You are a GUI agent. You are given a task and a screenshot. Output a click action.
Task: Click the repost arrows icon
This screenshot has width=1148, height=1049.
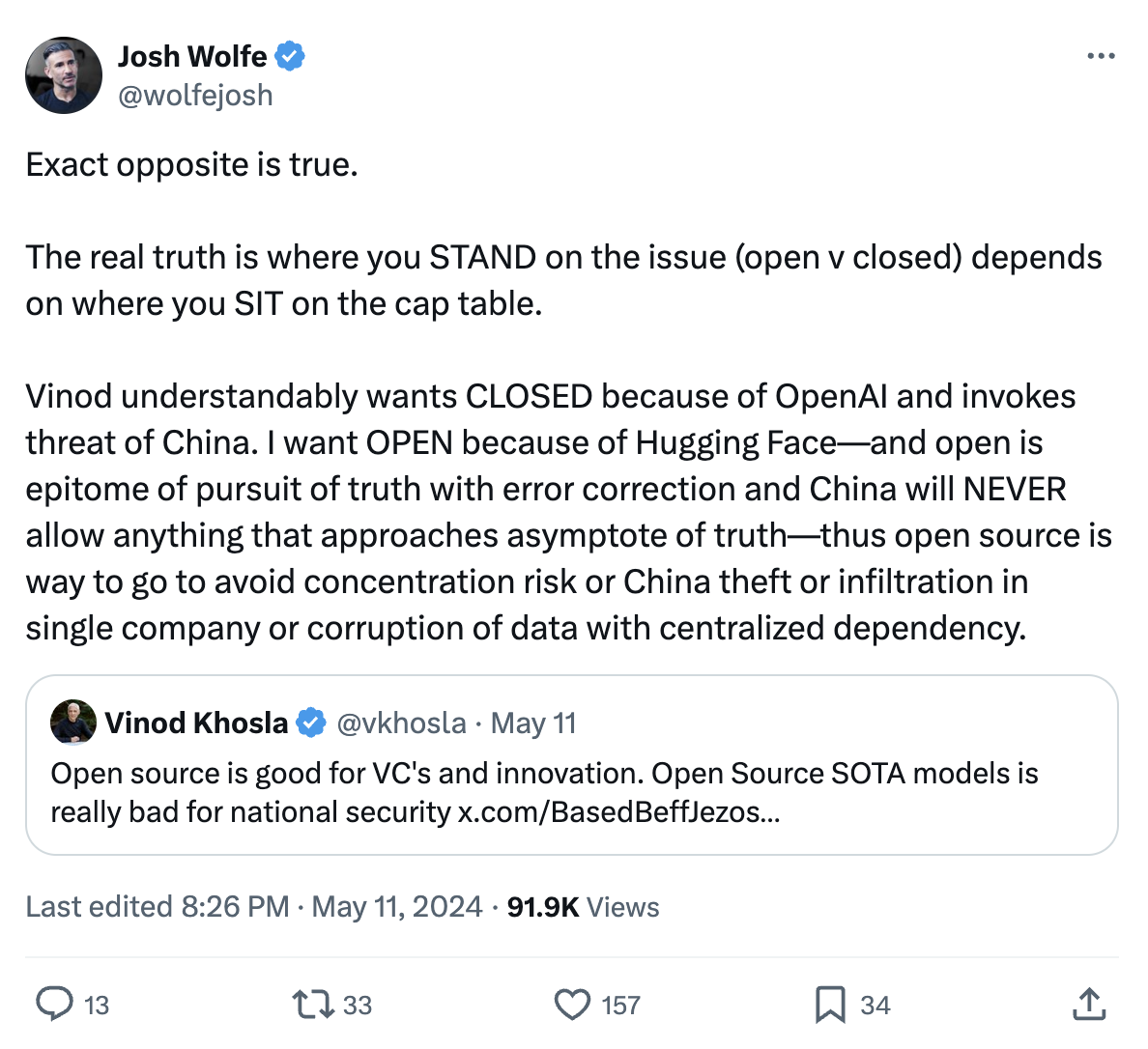click(x=312, y=1005)
